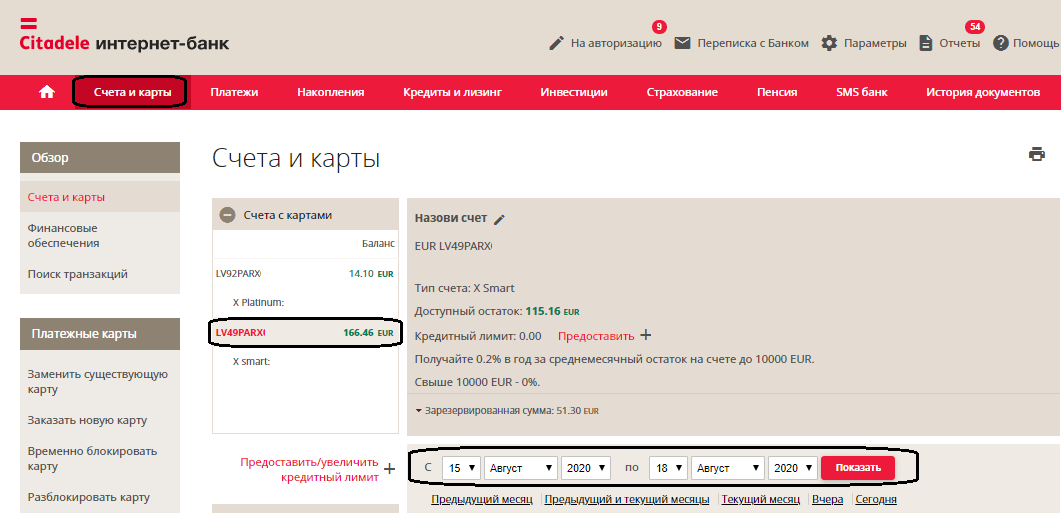
Task: Click Временно блокировать карту
Action: pos(93,459)
